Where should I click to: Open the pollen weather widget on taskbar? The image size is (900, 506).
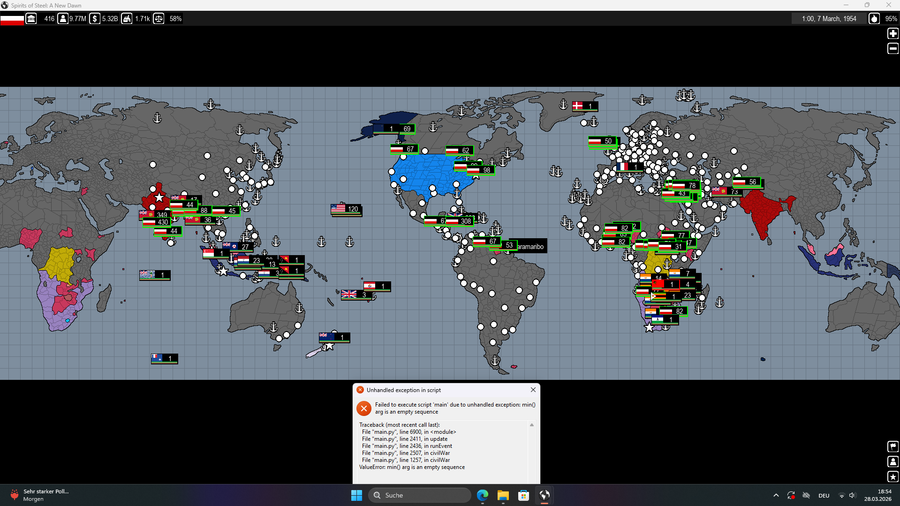click(x=38, y=495)
